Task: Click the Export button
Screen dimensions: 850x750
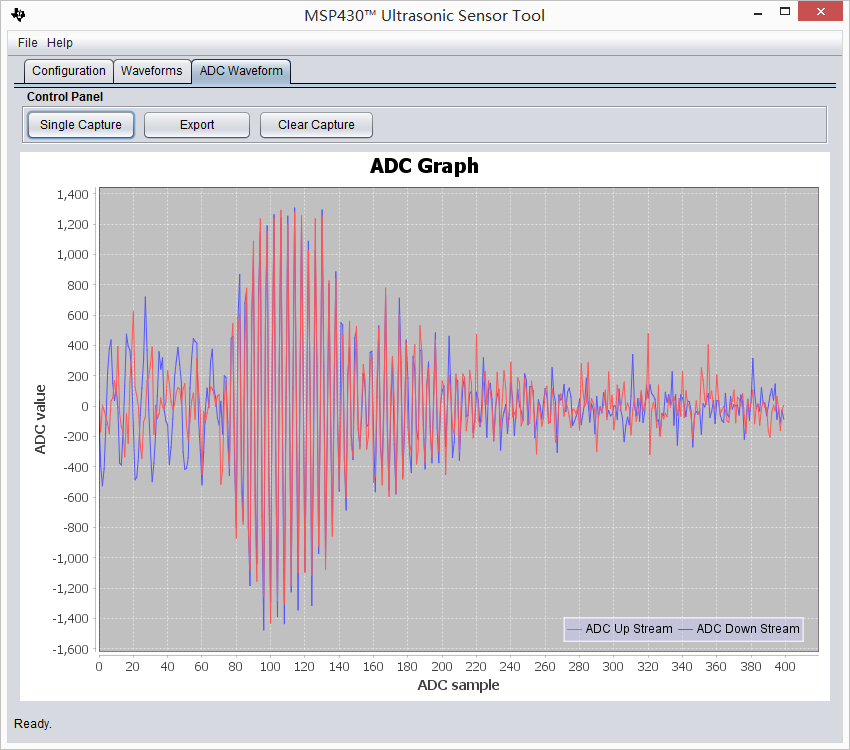Action: coord(197,125)
